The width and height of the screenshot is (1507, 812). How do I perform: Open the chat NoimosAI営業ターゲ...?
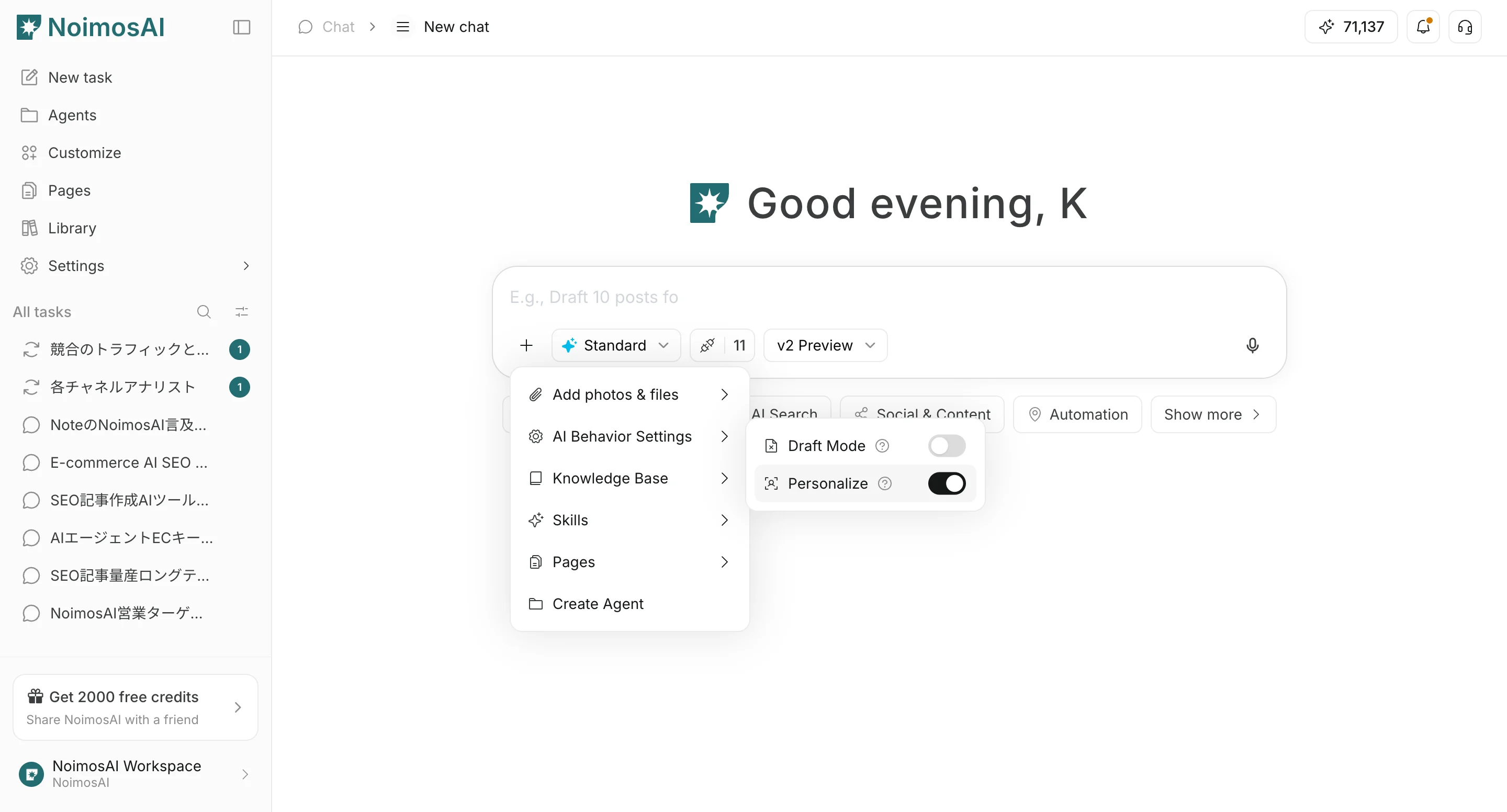tap(136, 613)
